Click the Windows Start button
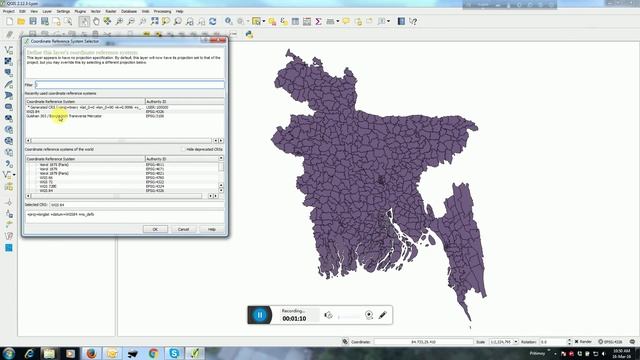Screen dimensions: 640x360 (9, 353)
